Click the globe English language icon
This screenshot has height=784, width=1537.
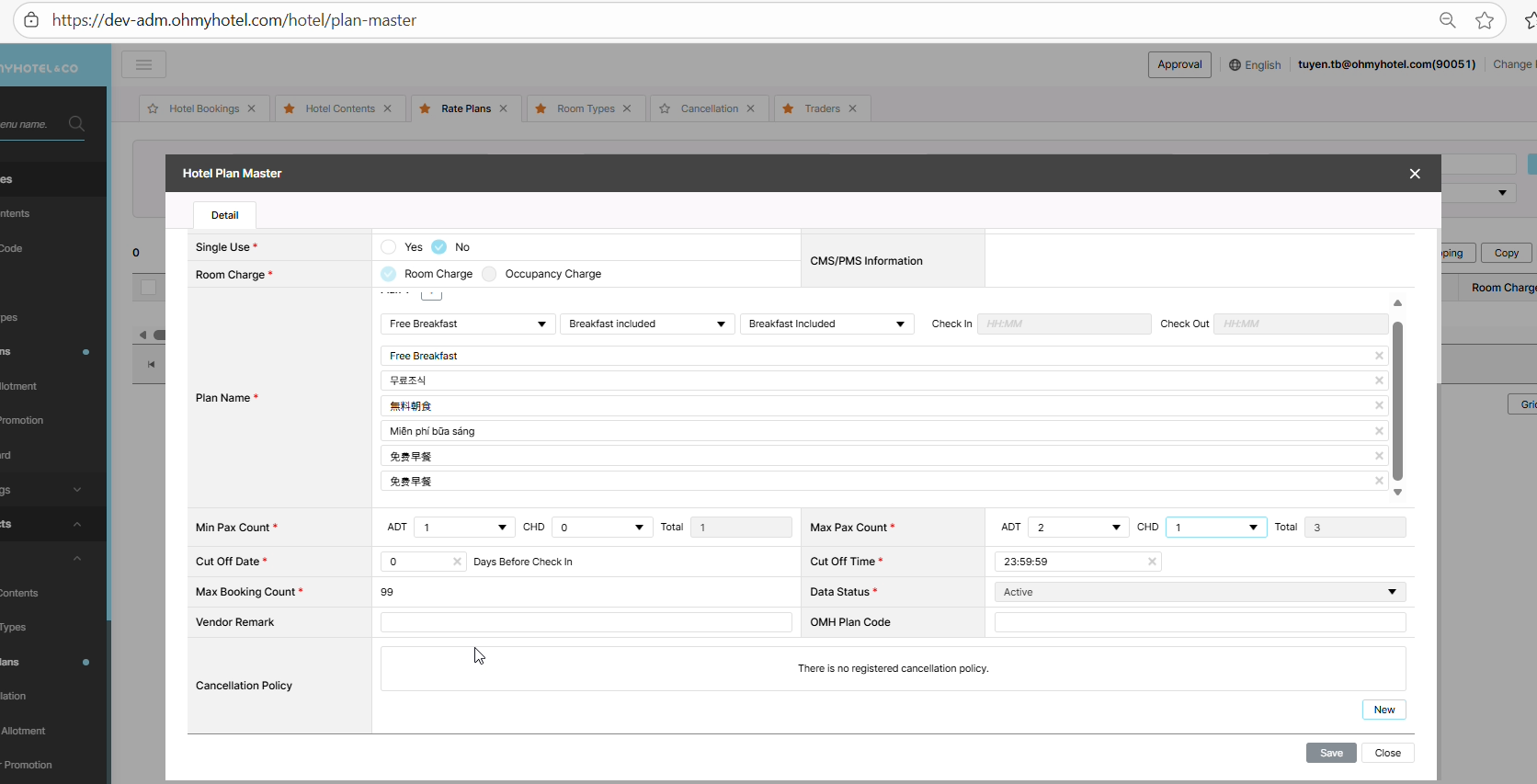point(1235,65)
